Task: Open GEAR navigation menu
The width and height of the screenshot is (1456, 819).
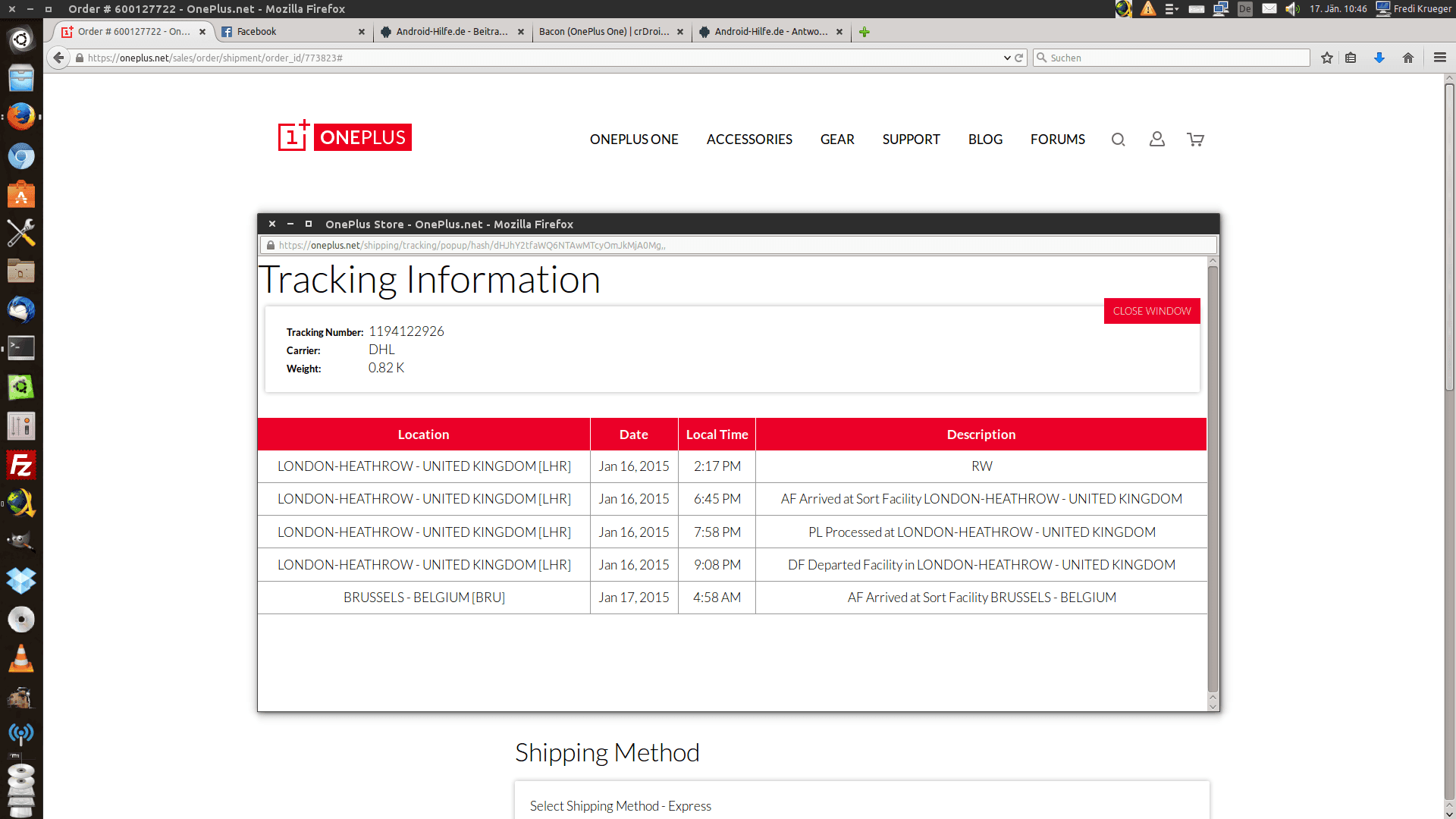Action: point(837,140)
